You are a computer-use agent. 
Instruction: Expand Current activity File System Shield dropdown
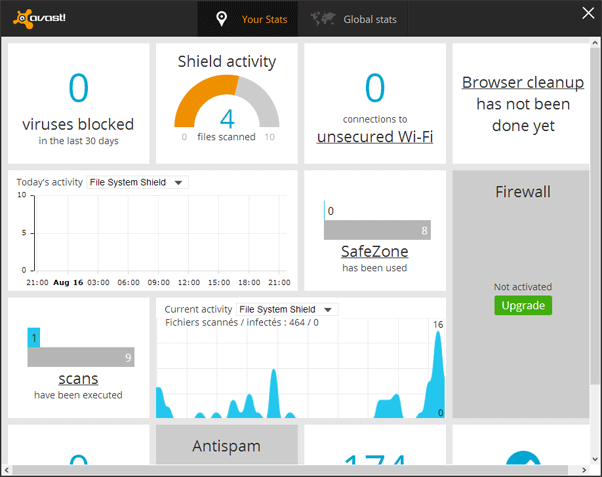[x=288, y=309]
